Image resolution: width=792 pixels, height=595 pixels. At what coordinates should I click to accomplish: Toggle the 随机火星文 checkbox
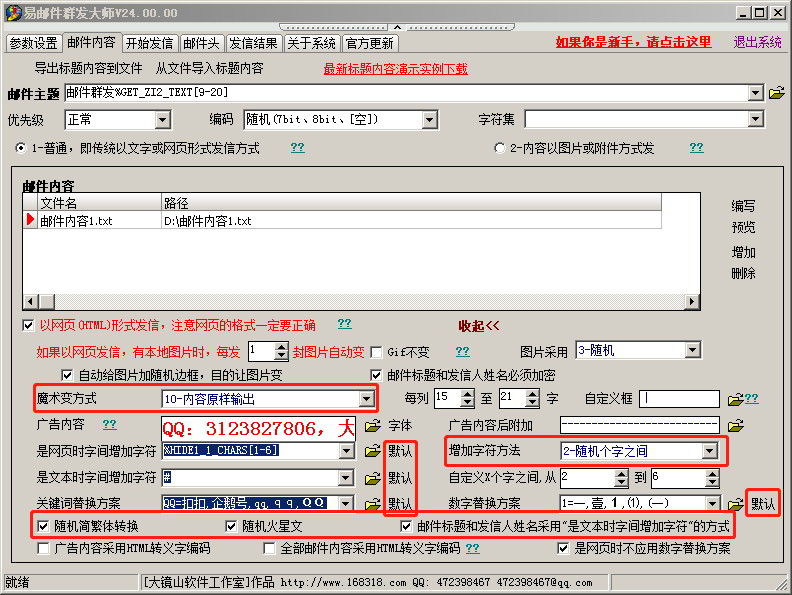click(x=232, y=527)
